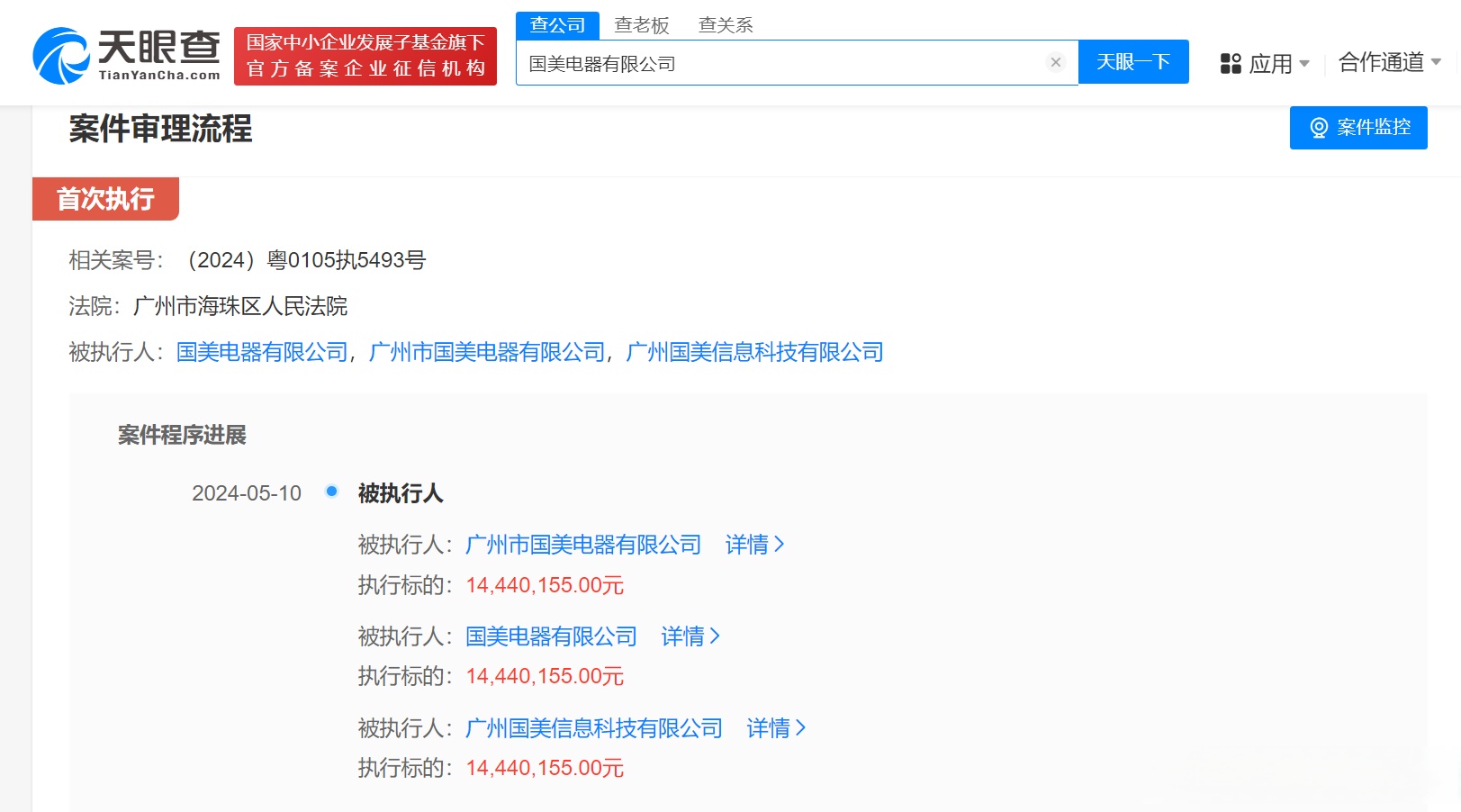The height and width of the screenshot is (812, 1461).
Task: Select 执行标的 amount under 国美电器有限公司
Action: point(545,676)
